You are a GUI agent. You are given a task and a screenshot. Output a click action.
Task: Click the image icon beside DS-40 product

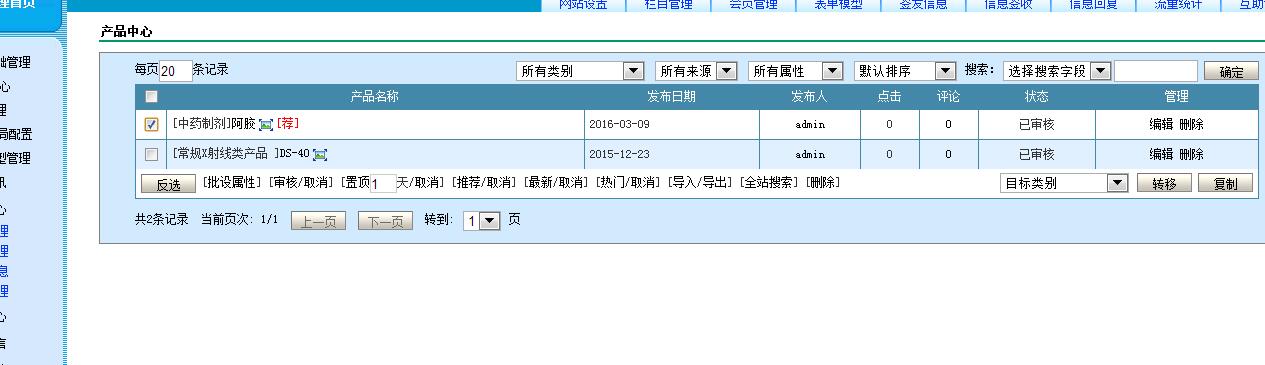click(320, 155)
